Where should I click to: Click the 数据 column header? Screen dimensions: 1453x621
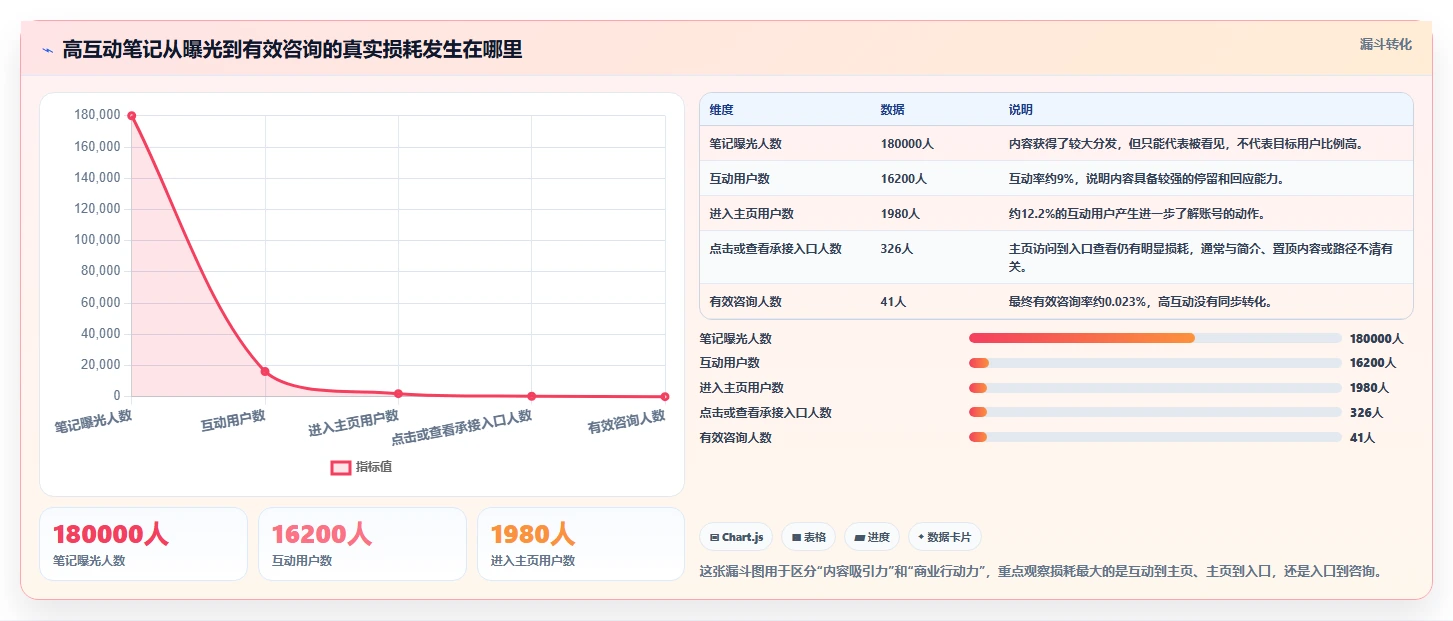(892, 110)
